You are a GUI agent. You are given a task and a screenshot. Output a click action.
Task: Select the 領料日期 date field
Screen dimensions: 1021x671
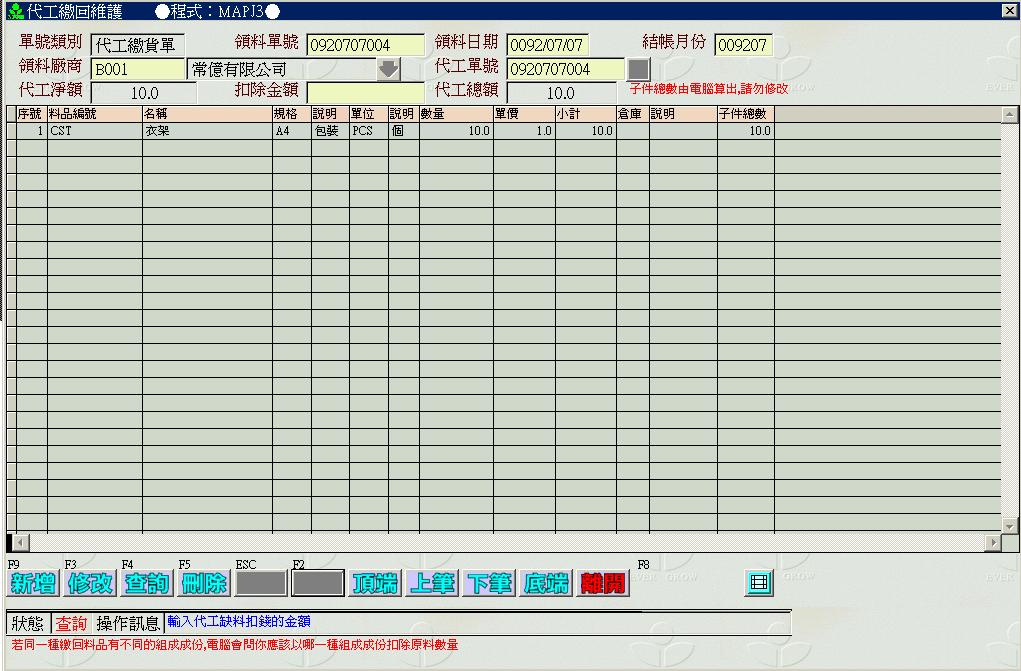coord(547,45)
